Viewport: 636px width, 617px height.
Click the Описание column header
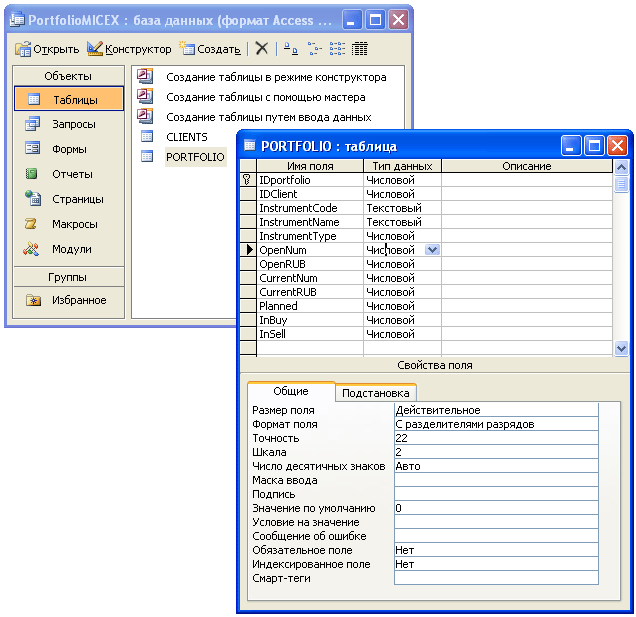[x=527, y=166]
